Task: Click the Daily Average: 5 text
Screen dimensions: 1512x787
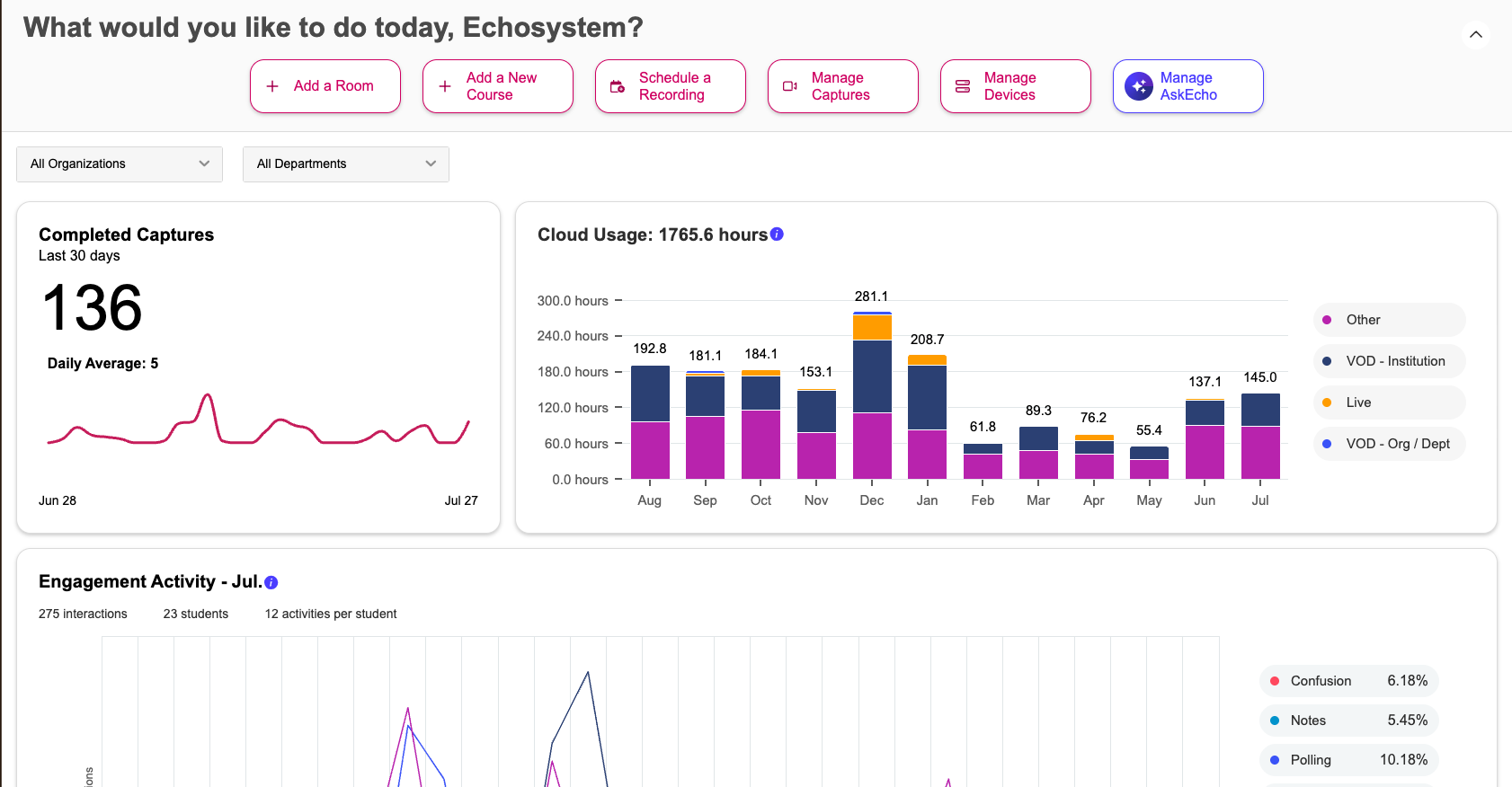Action: 102,364
